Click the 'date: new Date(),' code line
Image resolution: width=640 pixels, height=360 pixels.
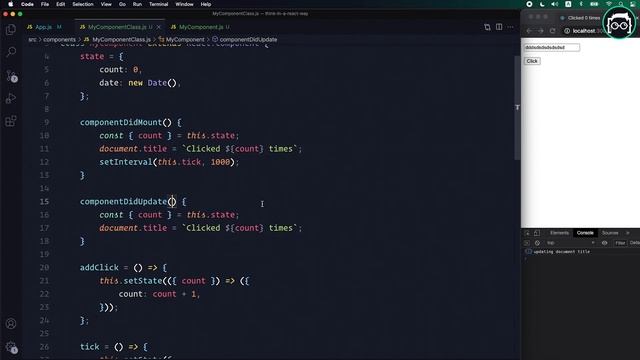click(140, 83)
